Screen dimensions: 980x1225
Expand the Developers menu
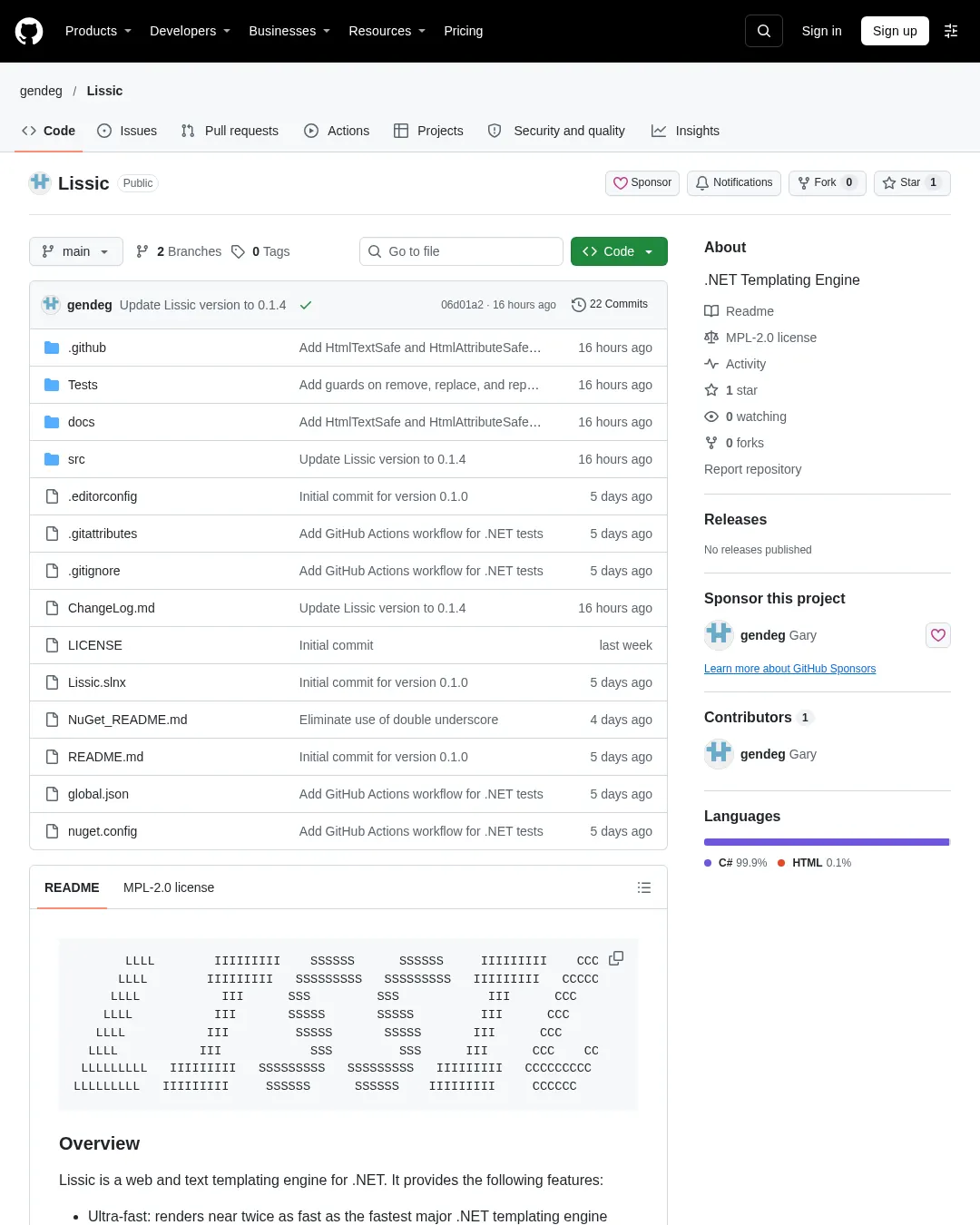(x=190, y=31)
